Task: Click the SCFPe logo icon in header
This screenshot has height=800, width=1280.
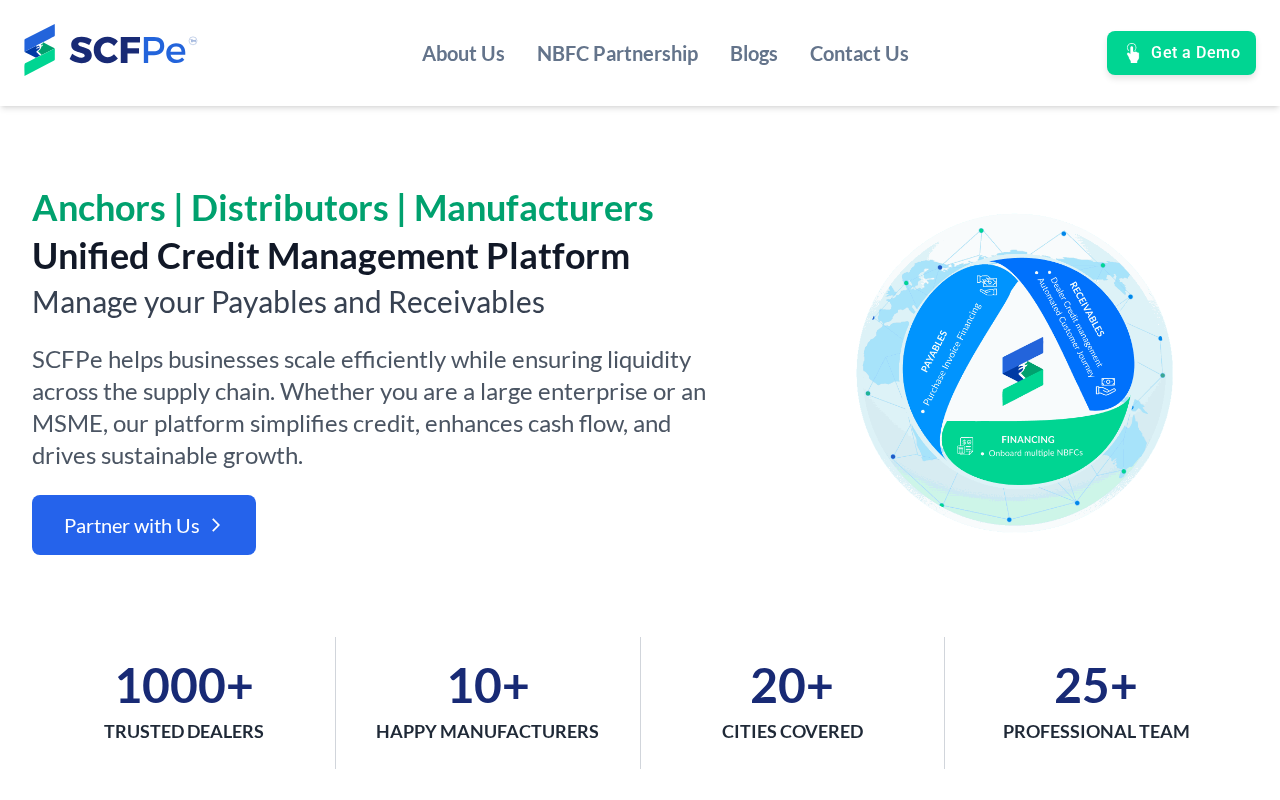Action: click(40, 50)
